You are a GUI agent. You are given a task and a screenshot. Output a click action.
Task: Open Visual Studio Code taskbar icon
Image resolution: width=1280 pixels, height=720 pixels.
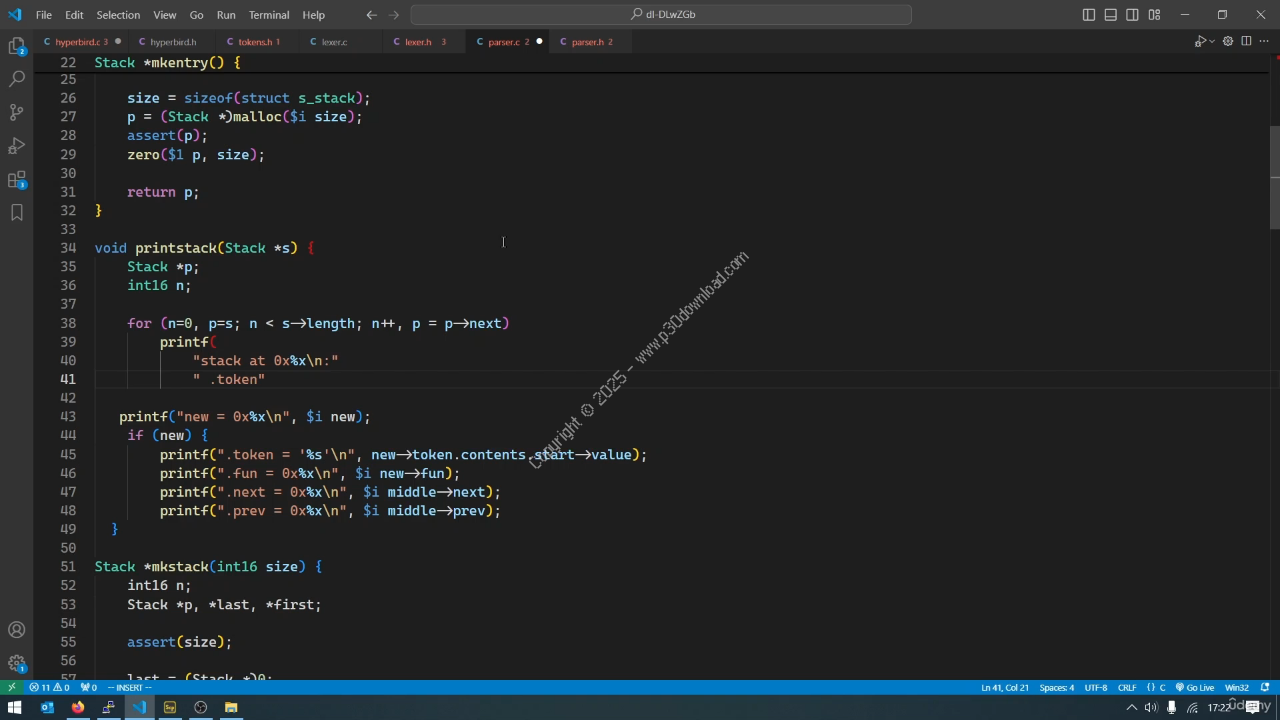point(139,707)
